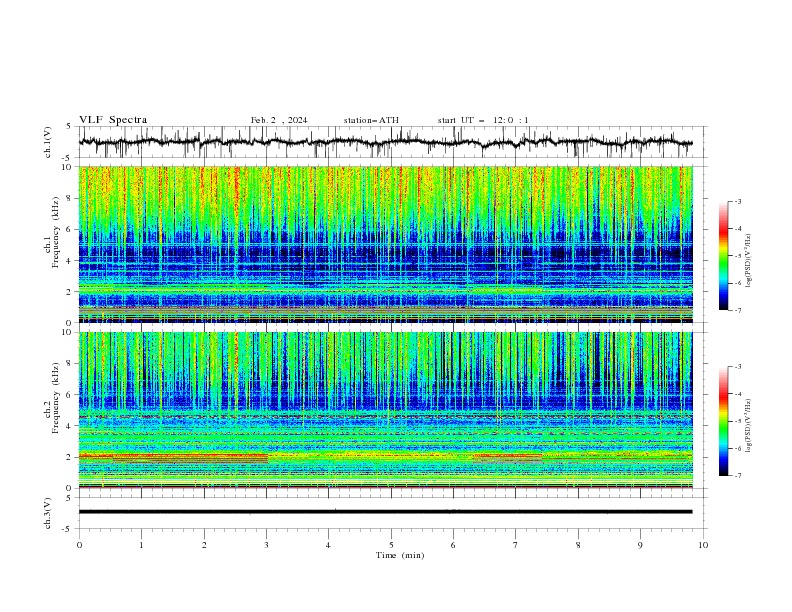The height and width of the screenshot is (612, 792).
Task: Click the time axis tick label "1"
Action: pos(141,545)
